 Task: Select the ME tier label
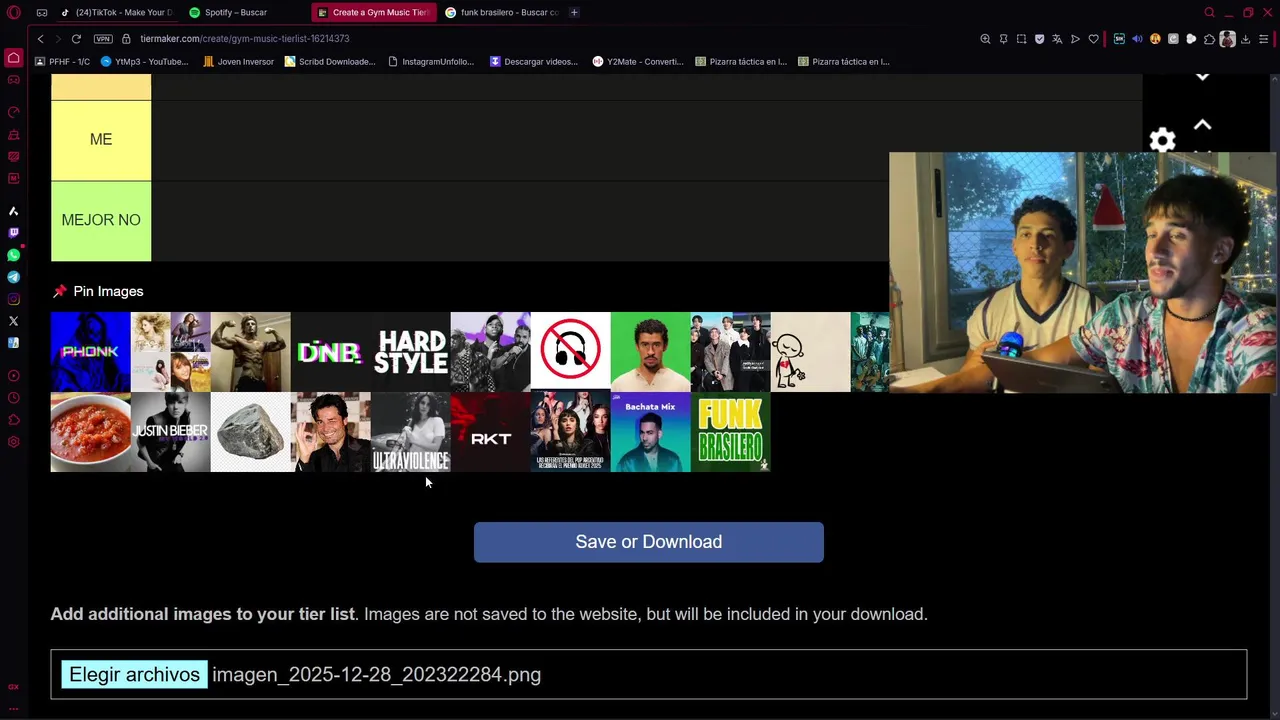point(101,140)
